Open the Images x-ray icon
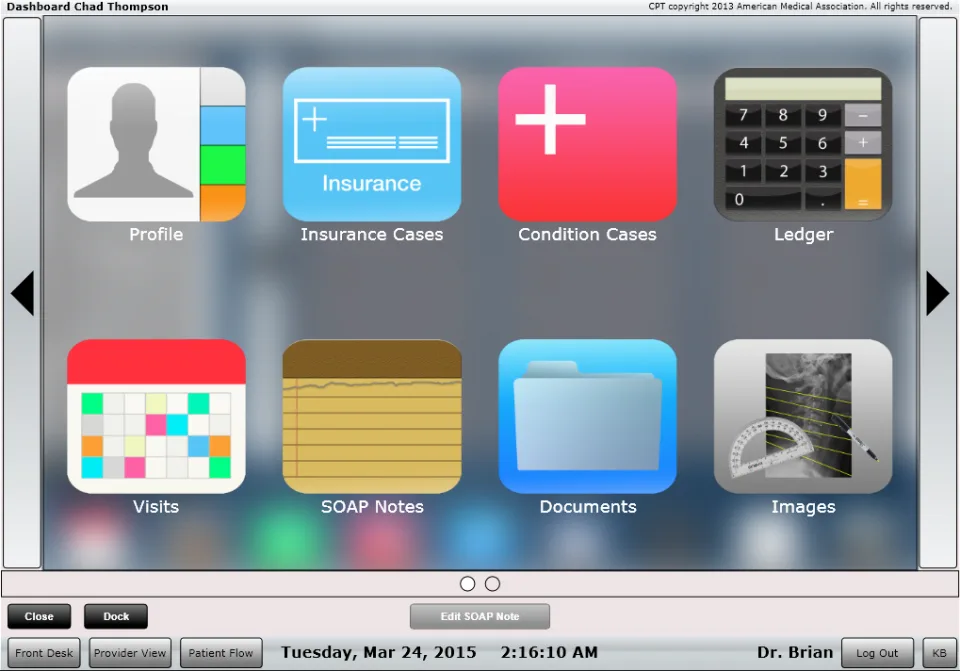The image size is (960, 671). pyautogui.click(x=803, y=416)
